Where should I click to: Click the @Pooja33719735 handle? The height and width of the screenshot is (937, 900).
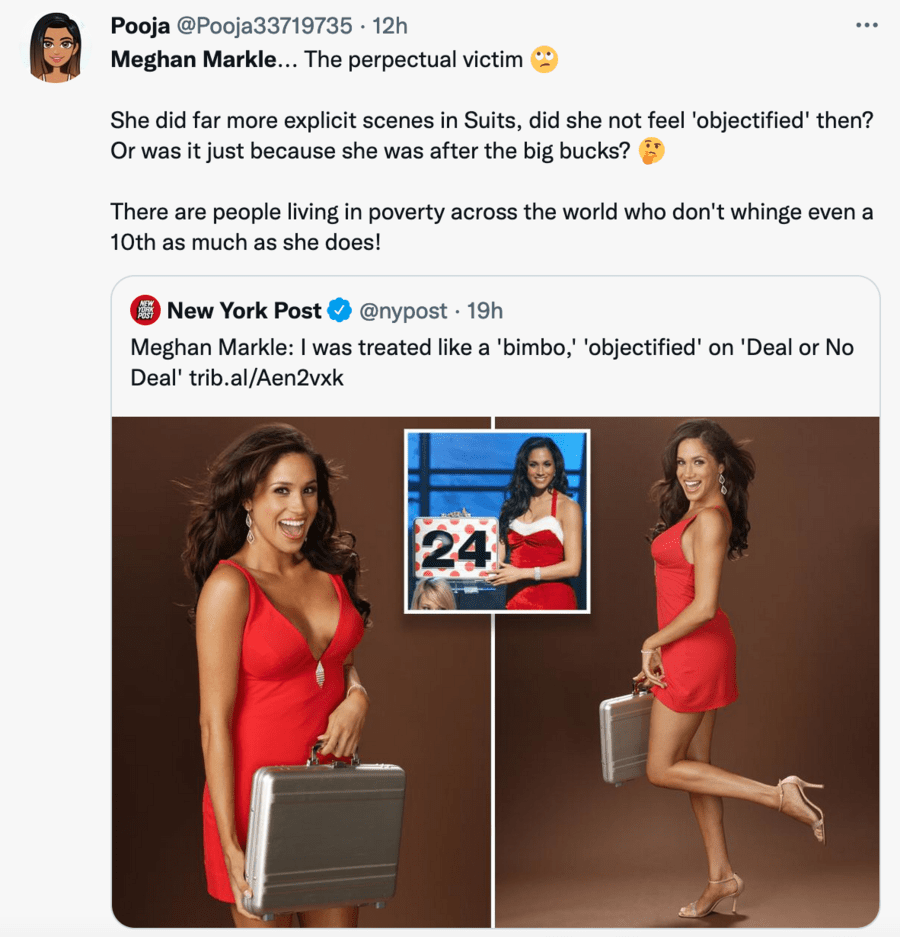[x=264, y=26]
